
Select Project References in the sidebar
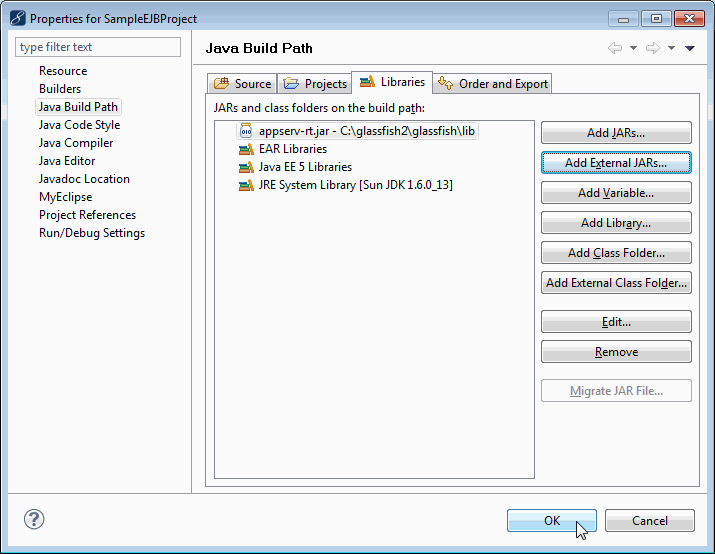87,215
